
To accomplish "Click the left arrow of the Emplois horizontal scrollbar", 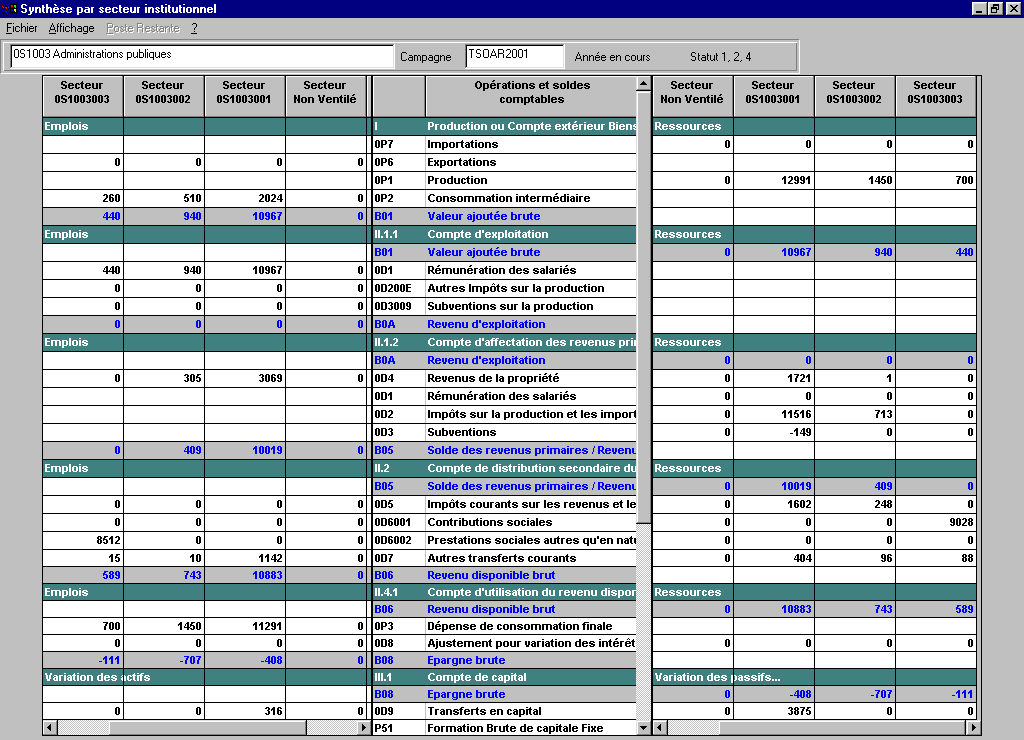I will [x=50, y=728].
